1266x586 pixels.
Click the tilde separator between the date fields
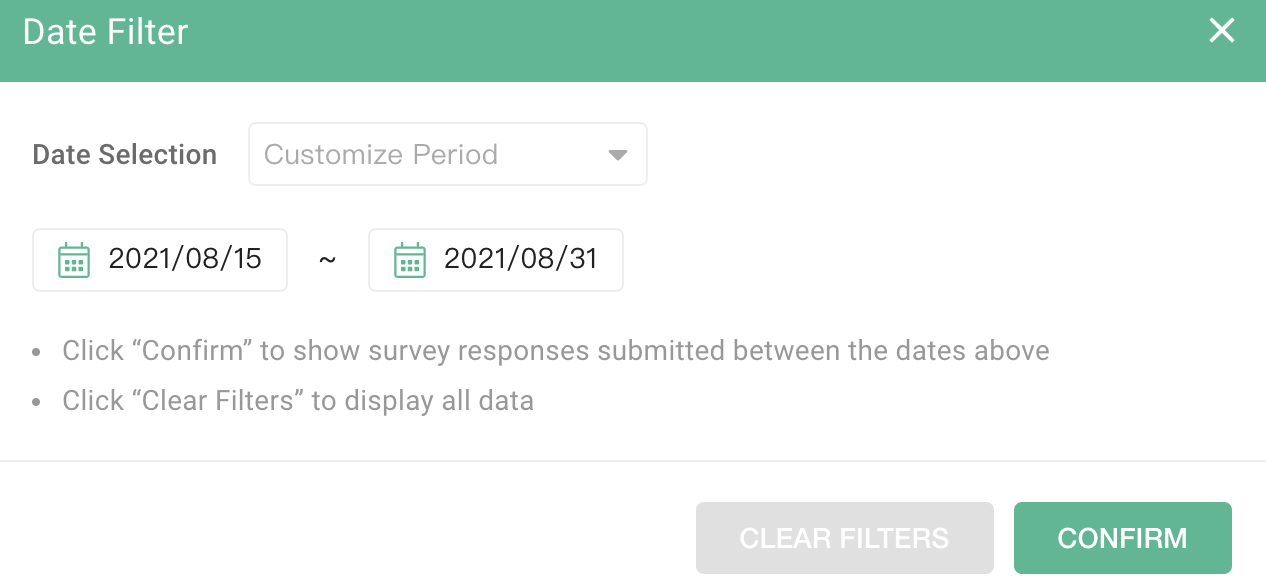coord(326,260)
